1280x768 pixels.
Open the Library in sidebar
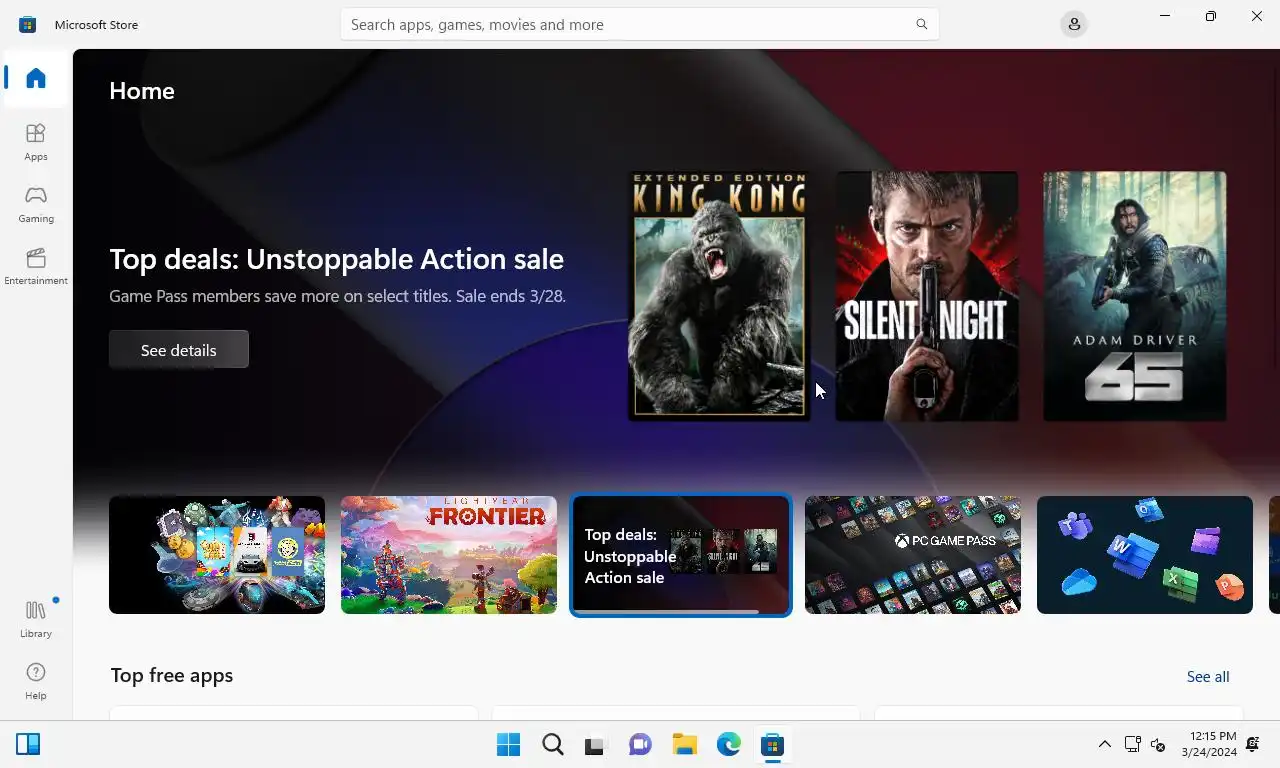point(36,619)
